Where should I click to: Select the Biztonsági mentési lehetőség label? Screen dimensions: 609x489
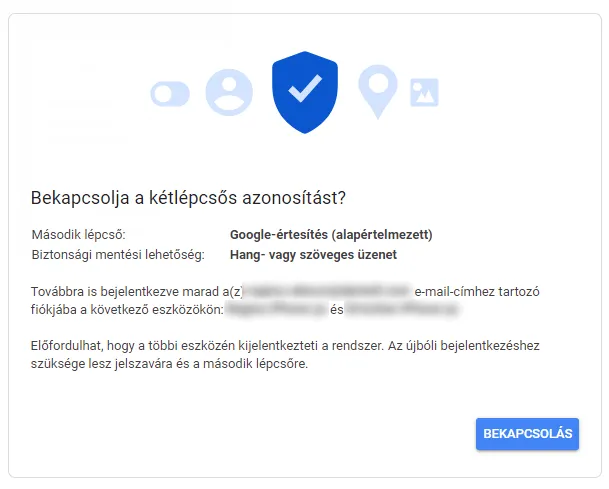(x=118, y=254)
